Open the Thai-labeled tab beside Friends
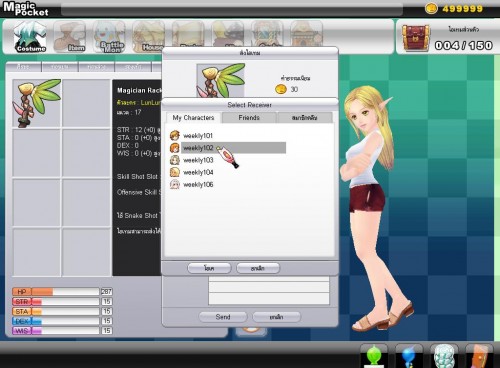This screenshot has height=368, width=500. point(305,118)
